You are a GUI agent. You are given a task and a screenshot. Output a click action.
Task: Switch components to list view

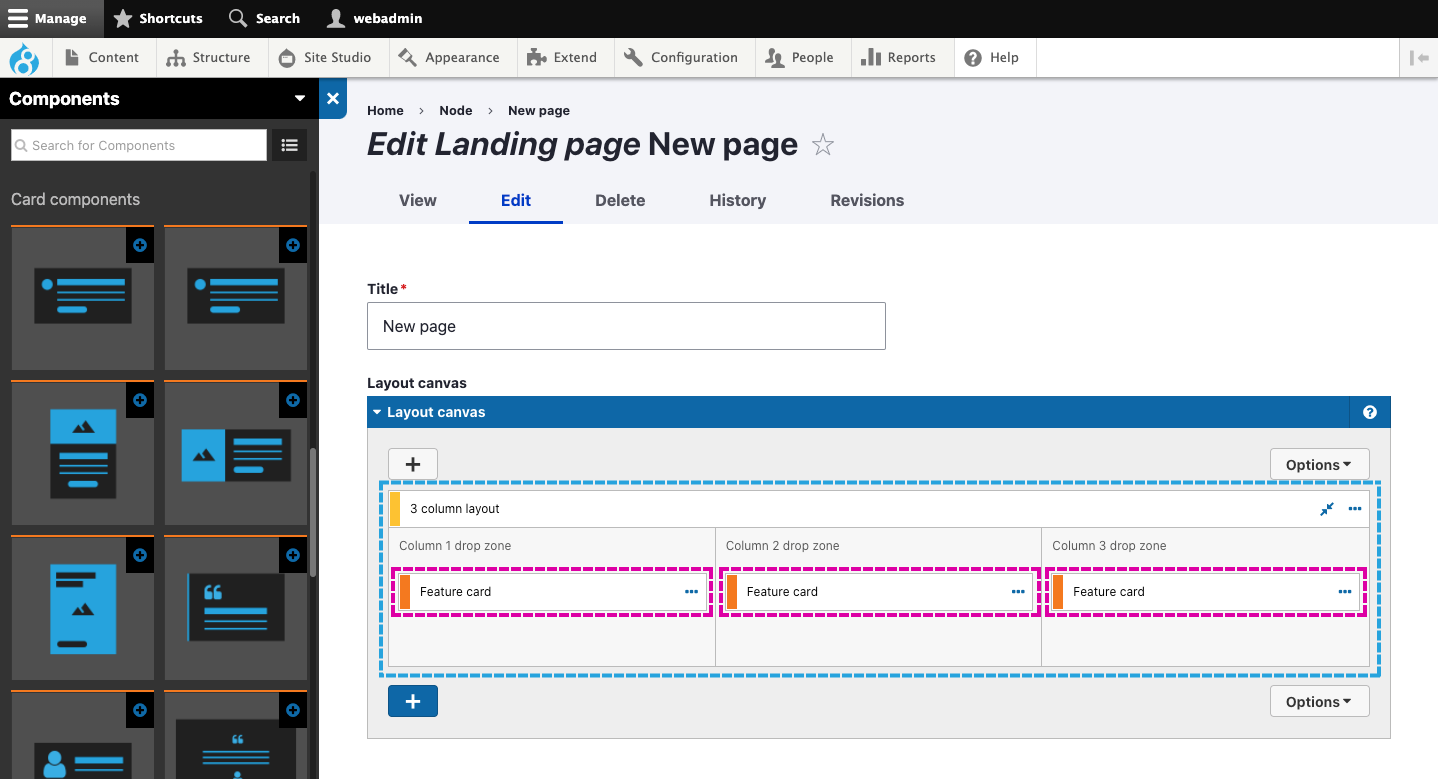(290, 145)
